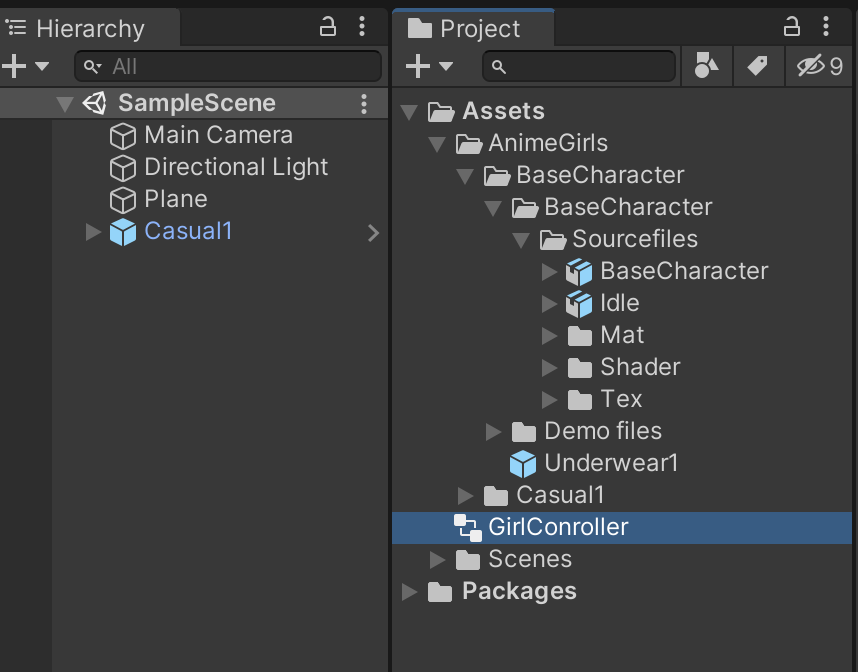The width and height of the screenshot is (858, 672).
Task: Click the Hierarchy panel lock icon
Action: [328, 26]
